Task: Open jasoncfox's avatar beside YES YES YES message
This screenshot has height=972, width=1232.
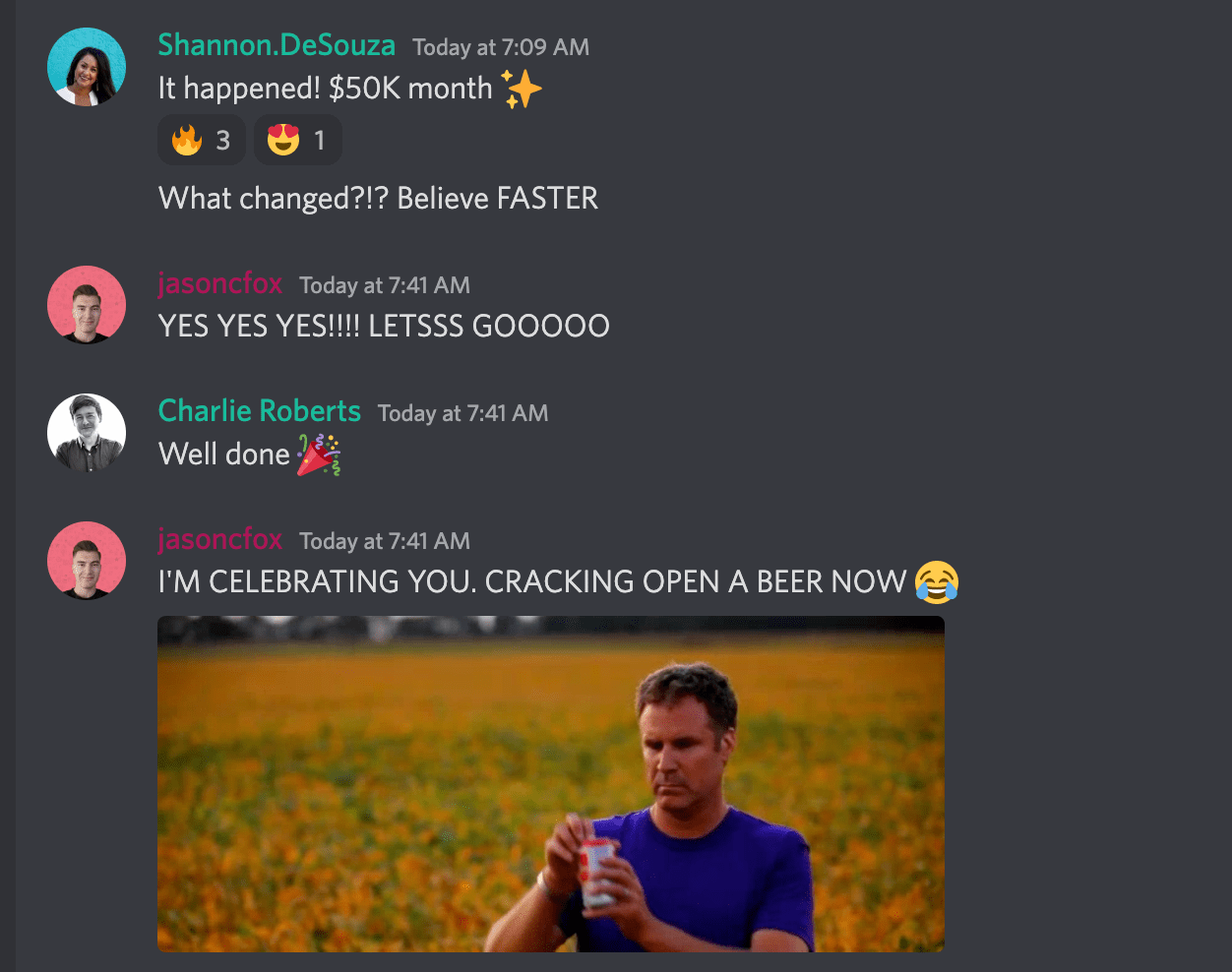Action: coord(87,305)
